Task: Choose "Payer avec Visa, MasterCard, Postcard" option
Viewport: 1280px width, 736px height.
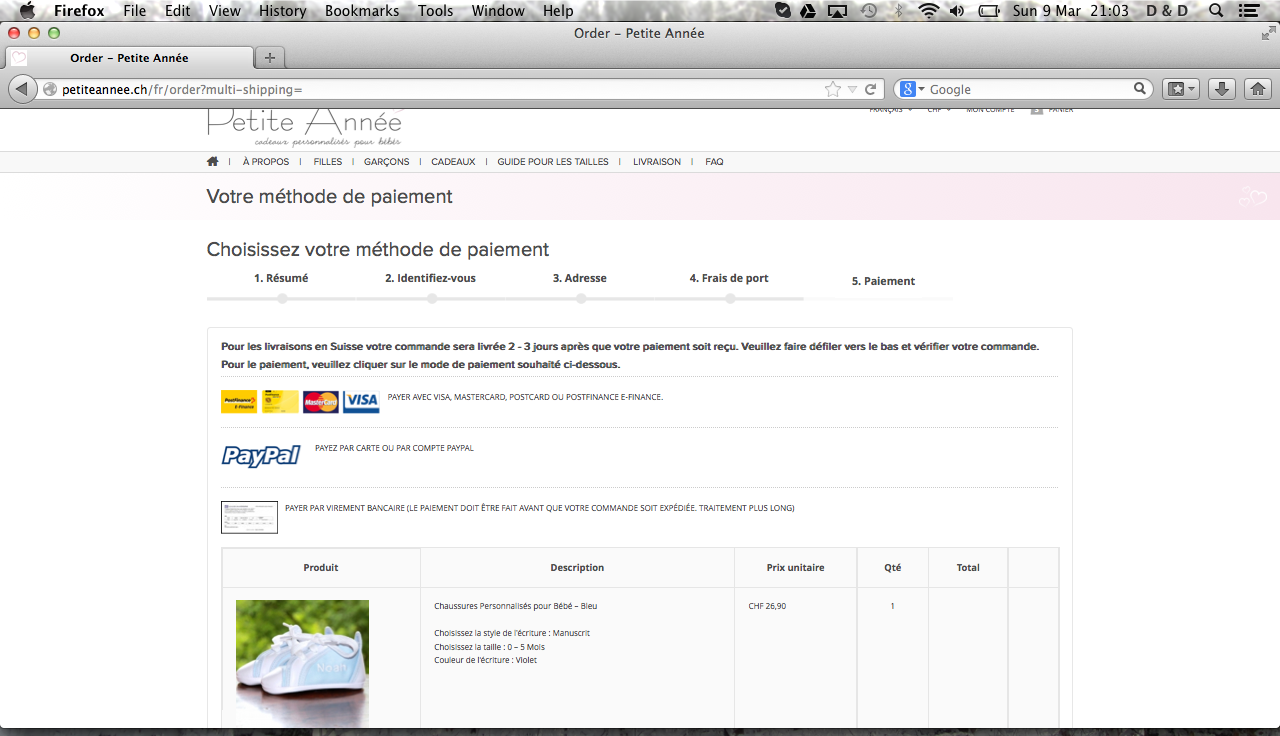Action: click(525, 397)
